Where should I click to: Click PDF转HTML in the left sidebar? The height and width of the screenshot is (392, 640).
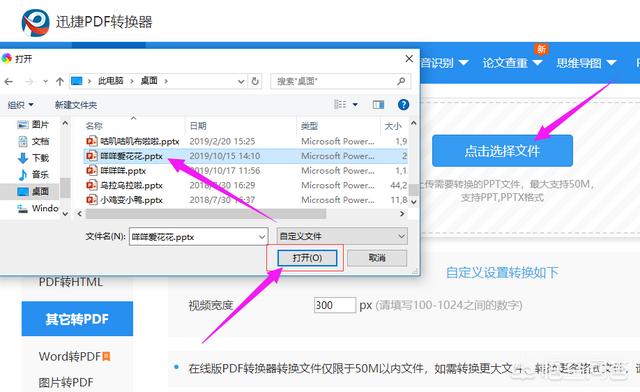point(71,282)
